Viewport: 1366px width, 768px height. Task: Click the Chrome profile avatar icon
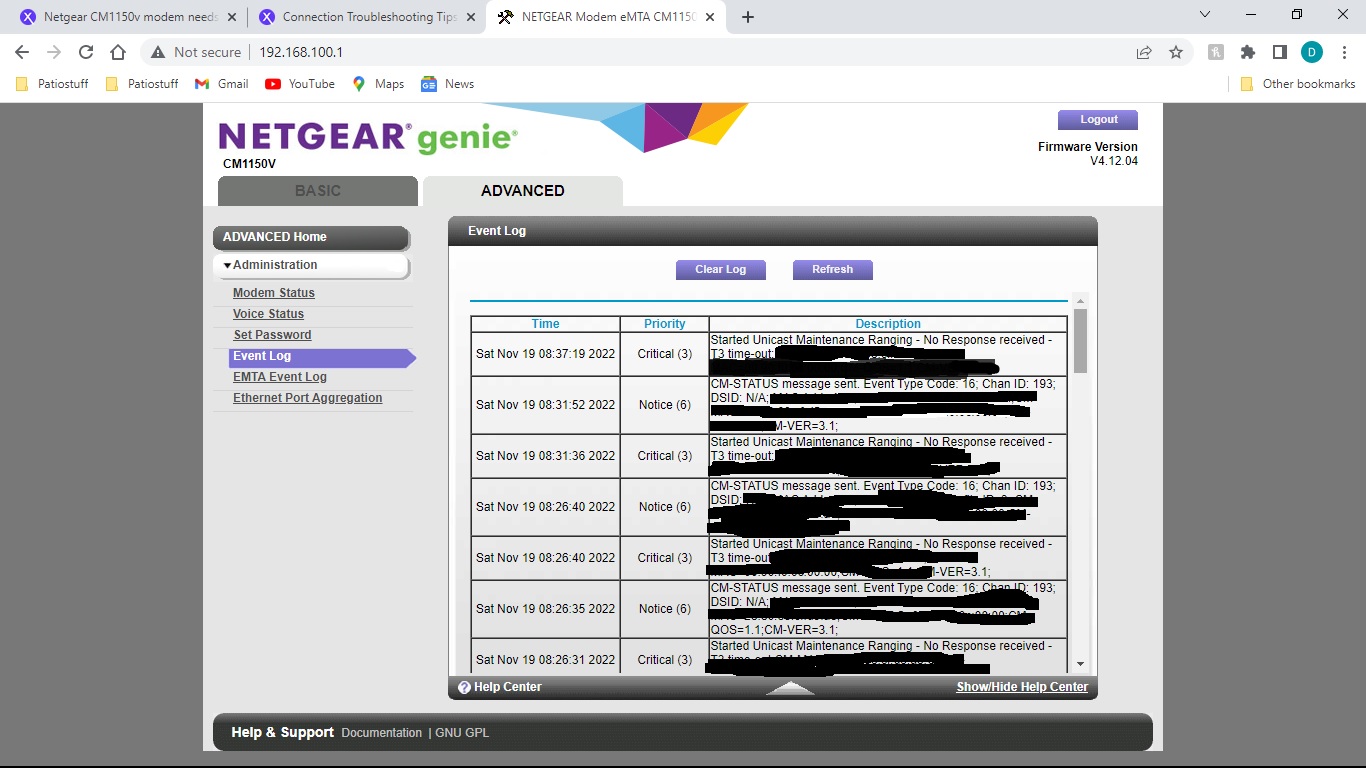click(1312, 51)
